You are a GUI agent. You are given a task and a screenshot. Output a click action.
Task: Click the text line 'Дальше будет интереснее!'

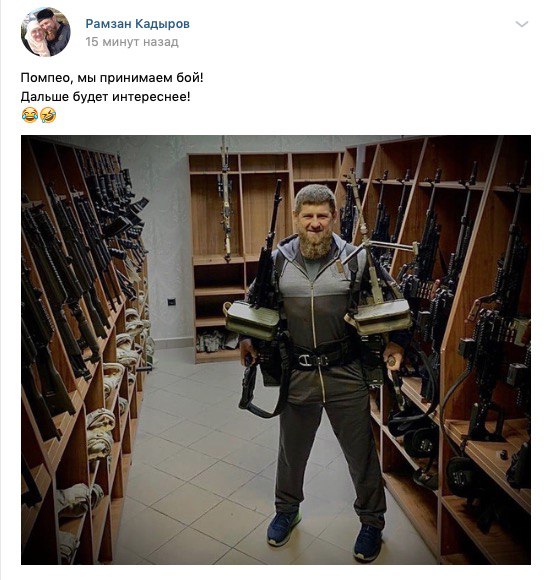(105, 97)
